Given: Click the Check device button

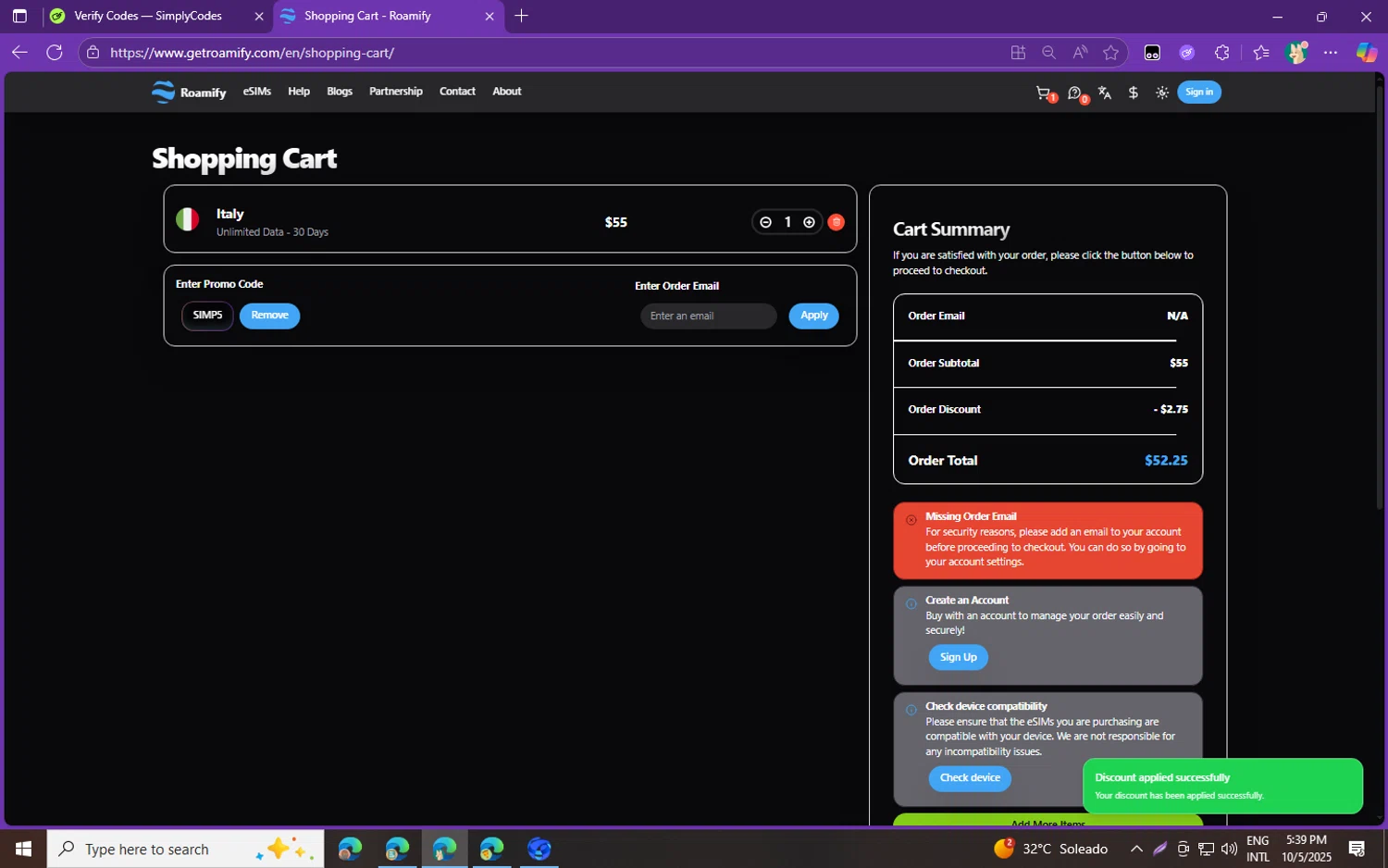Looking at the screenshot, I should point(970,778).
